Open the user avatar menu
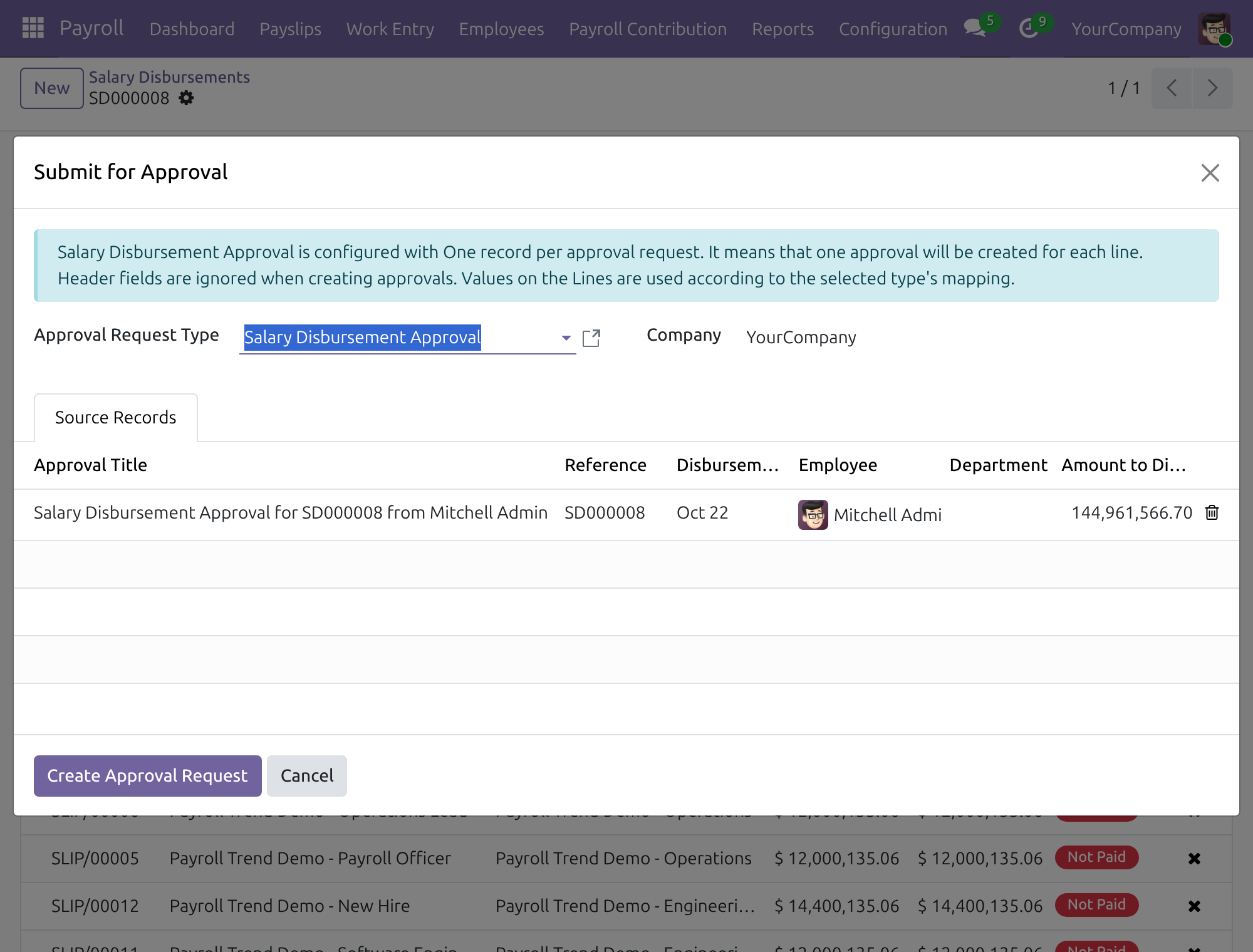 pos(1214,29)
